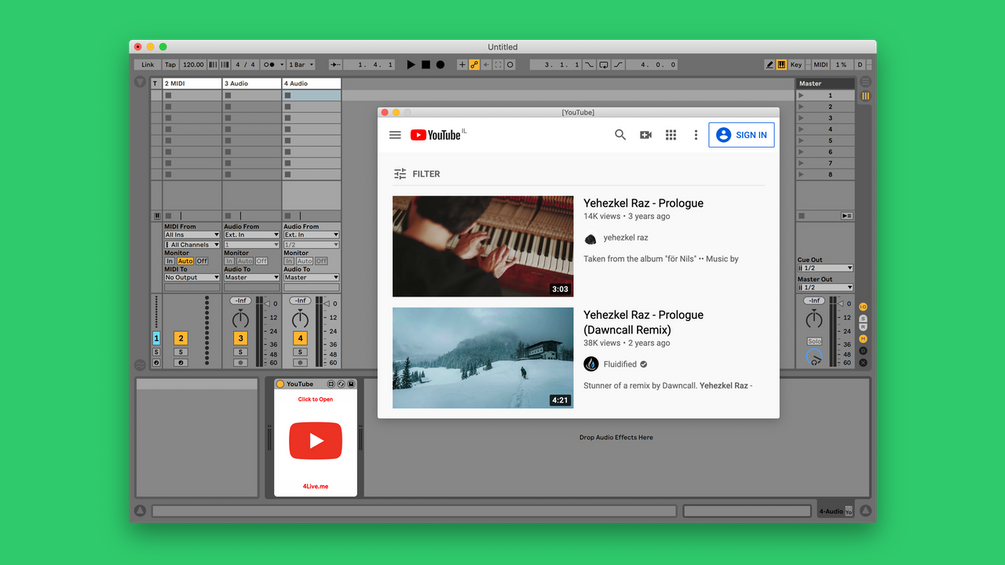This screenshot has height=565, width=1005.
Task: Click the Session Record circle button
Action: 510,65
